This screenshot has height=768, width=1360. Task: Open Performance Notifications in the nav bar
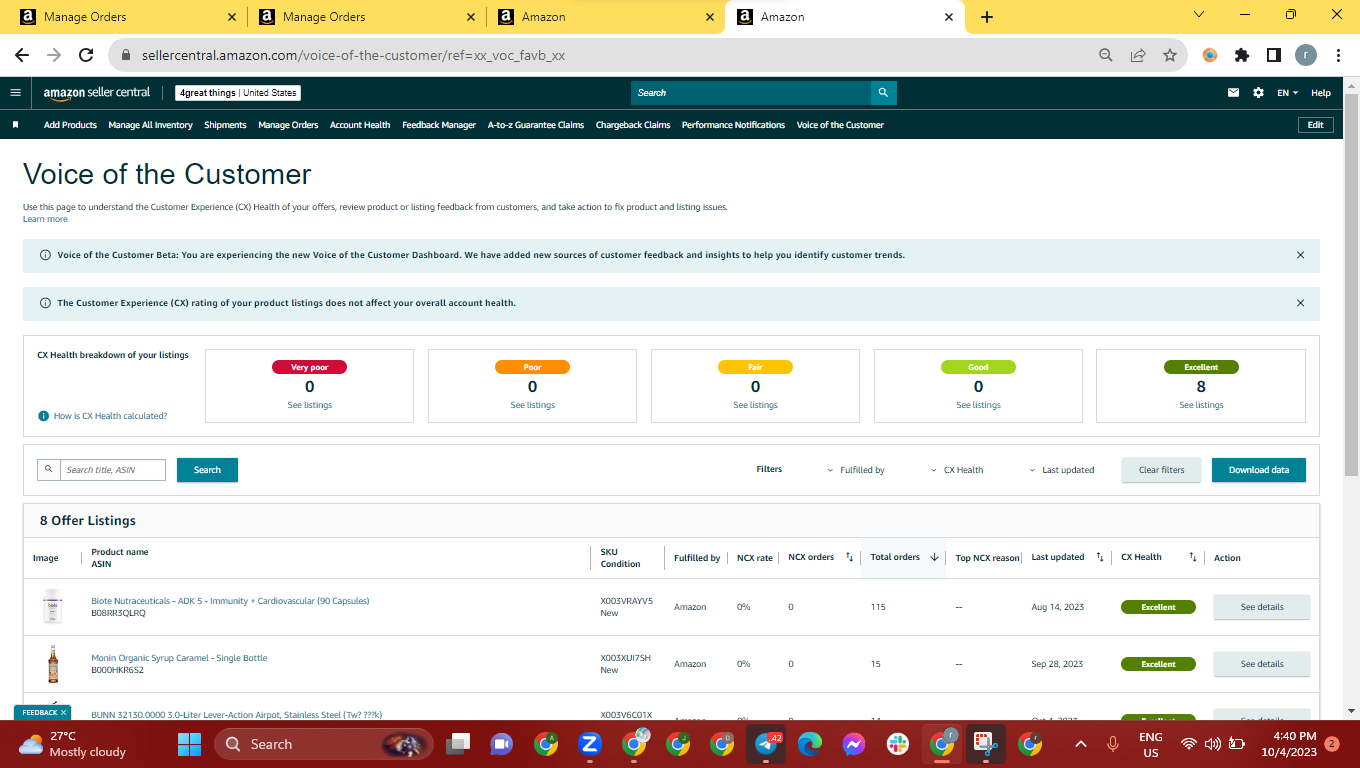pyautogui.click(x=733, y=125)
